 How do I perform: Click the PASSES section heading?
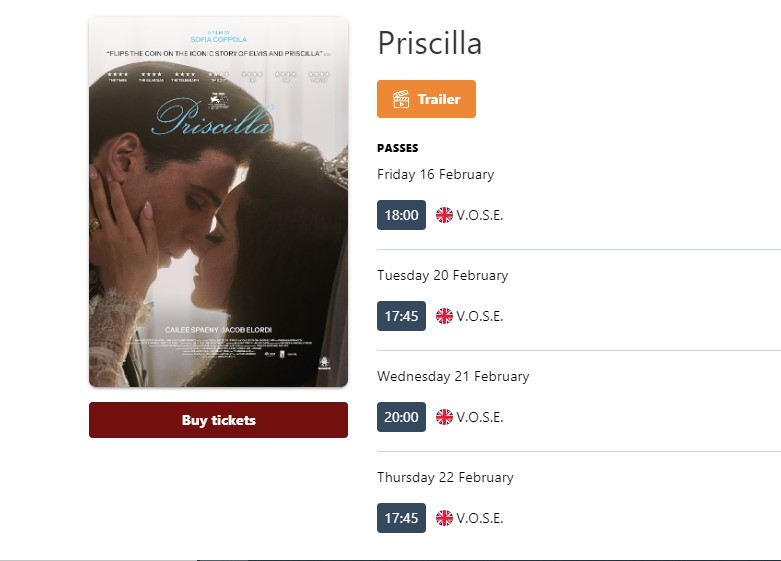pyautogui.click(x=397, y=148)
